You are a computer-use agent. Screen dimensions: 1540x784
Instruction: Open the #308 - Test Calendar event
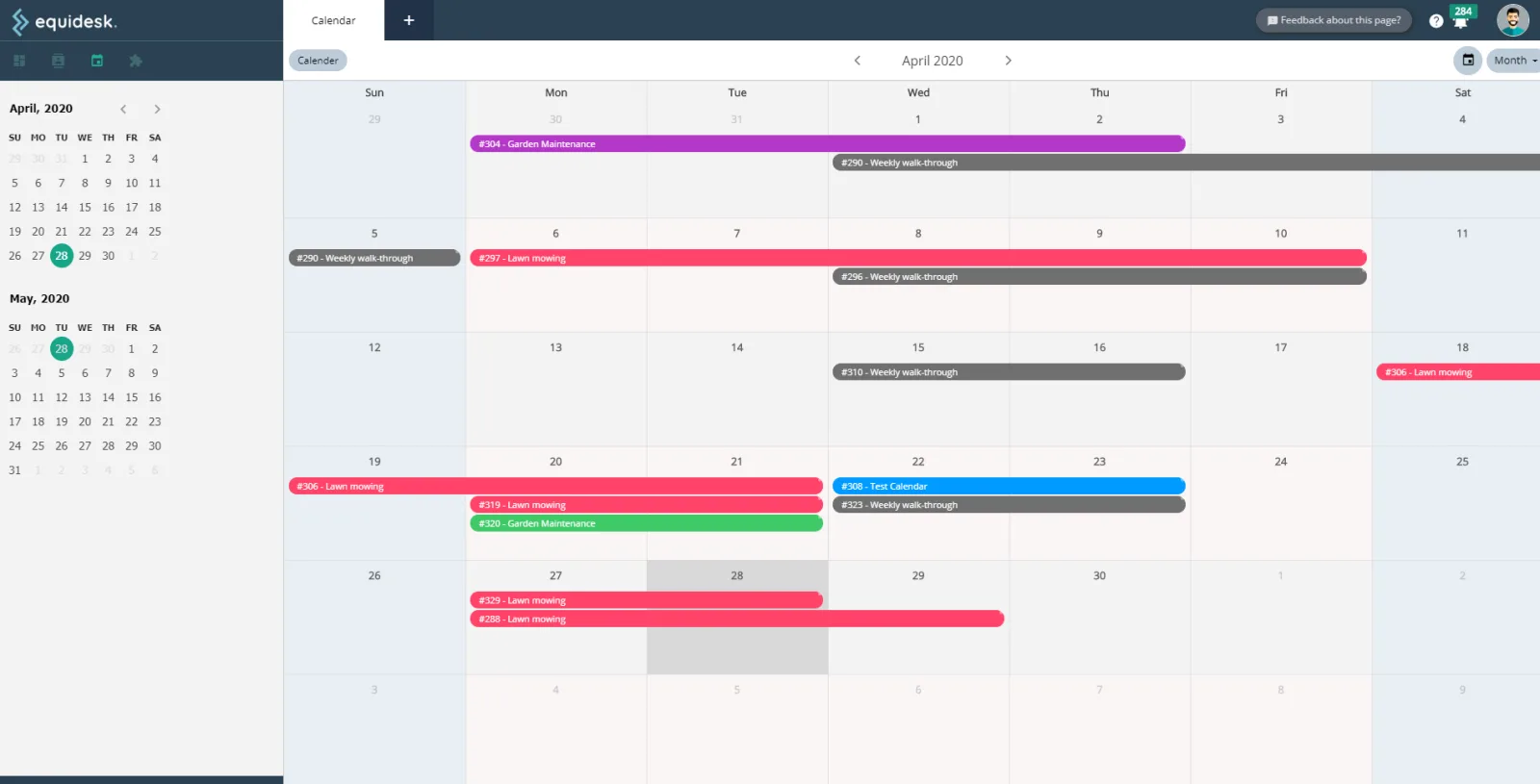[1009, 486]
